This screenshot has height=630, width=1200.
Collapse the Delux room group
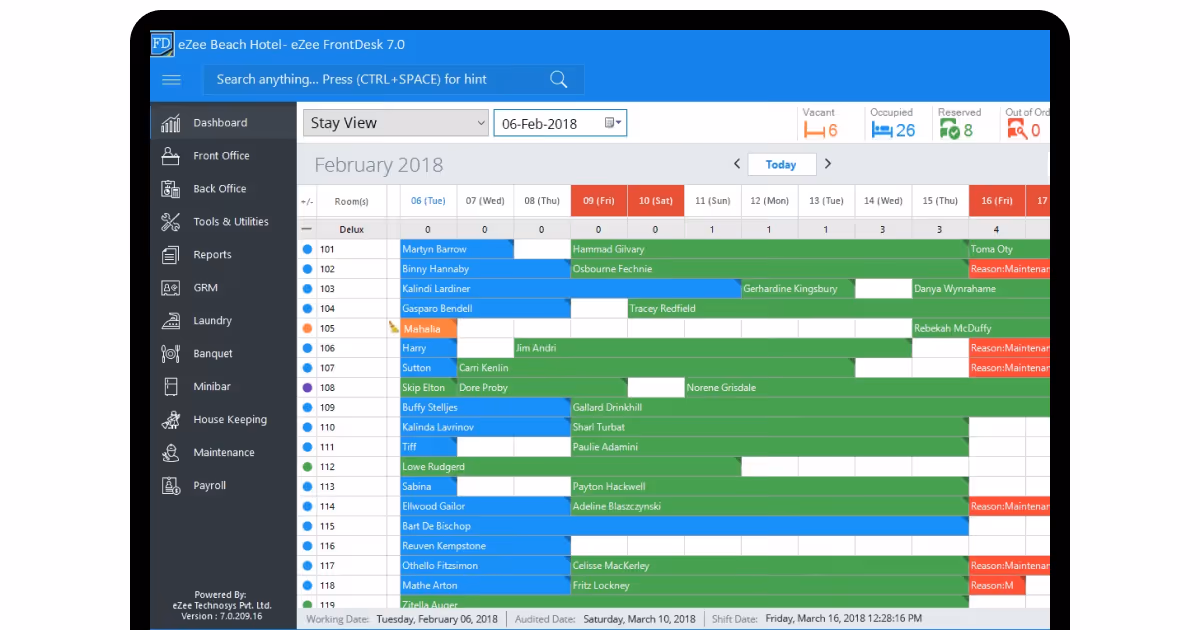[x=307, y=229]
